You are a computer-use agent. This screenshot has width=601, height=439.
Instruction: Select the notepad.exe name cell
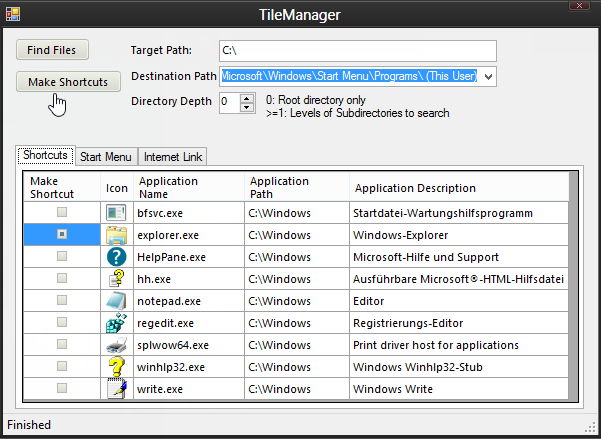pyautogui.click(x=189, y=301)
